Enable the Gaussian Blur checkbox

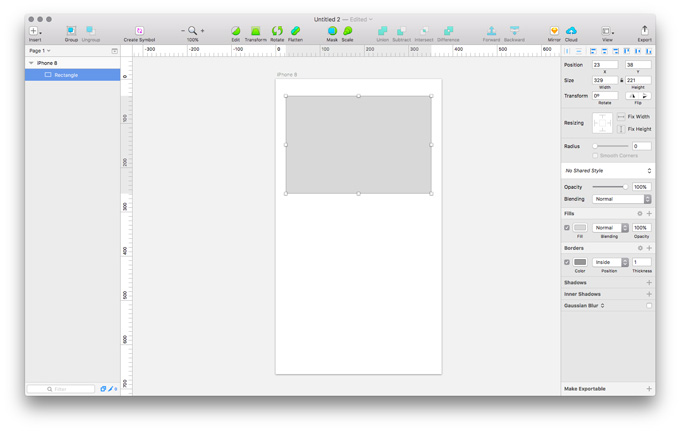[649, 306]
